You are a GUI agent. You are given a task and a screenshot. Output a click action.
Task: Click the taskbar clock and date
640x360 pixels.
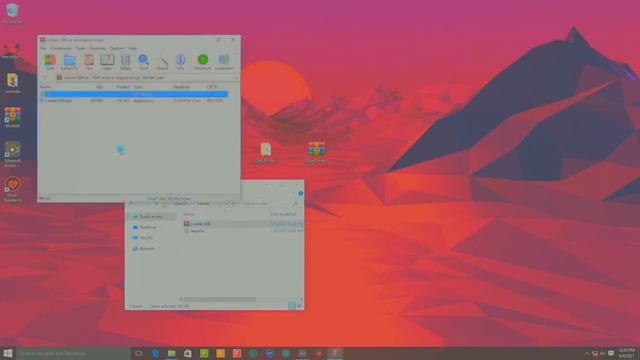click(x=626, y=353)
